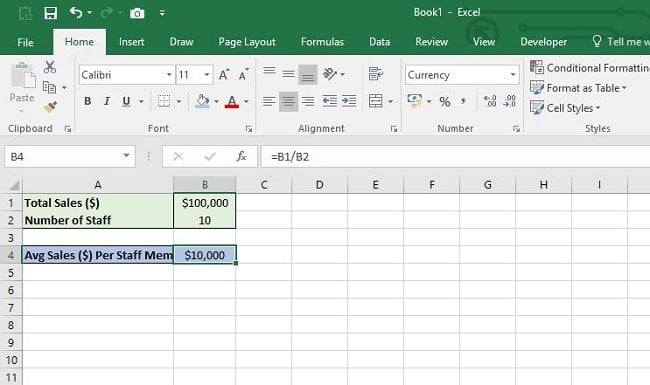The image size is (650, 385).
Task: Open the fill color palette arrow
Action: click(x=216, y=102)
